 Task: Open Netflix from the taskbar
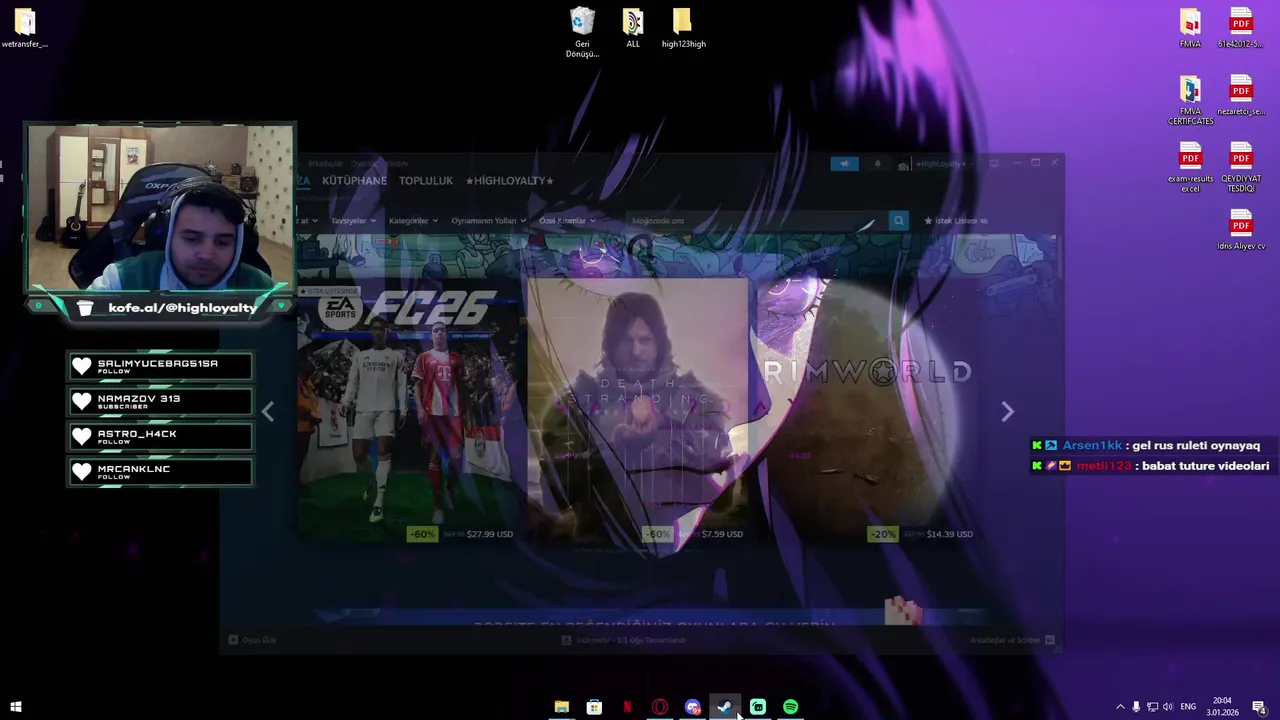[x=627, y=707]
